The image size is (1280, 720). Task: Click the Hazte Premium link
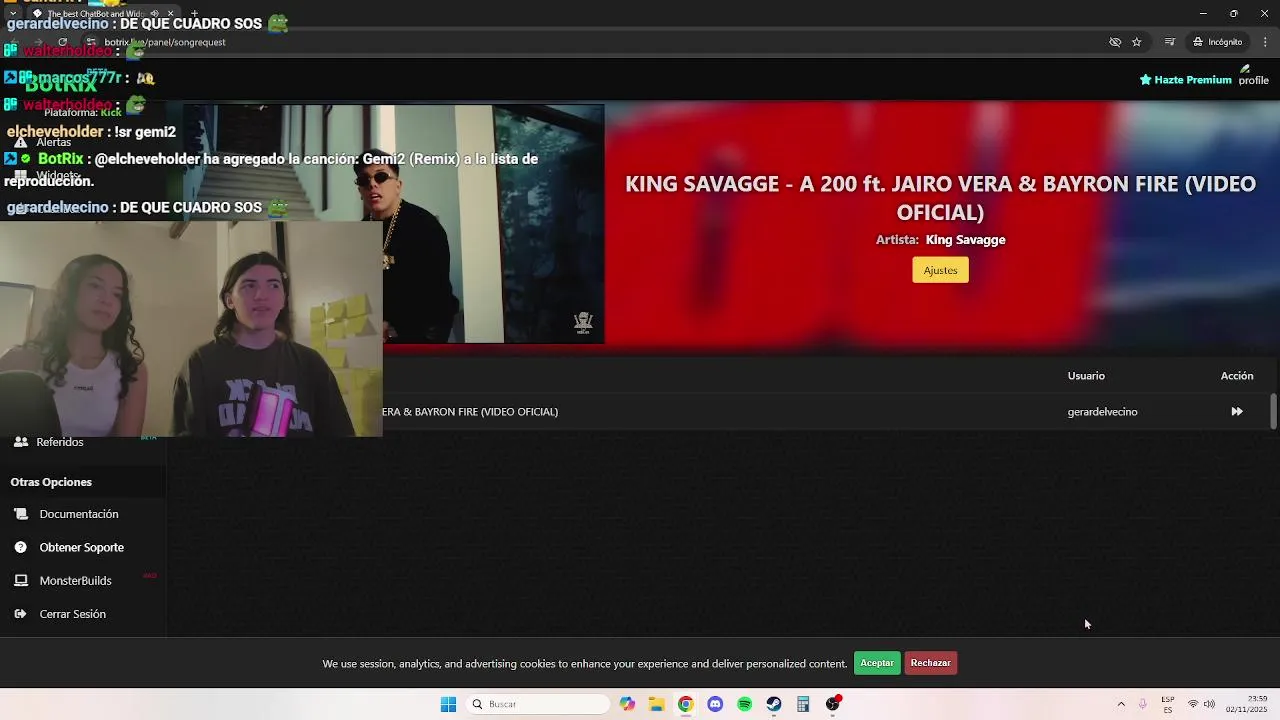pyautogui.click(x=1185, y=80)
